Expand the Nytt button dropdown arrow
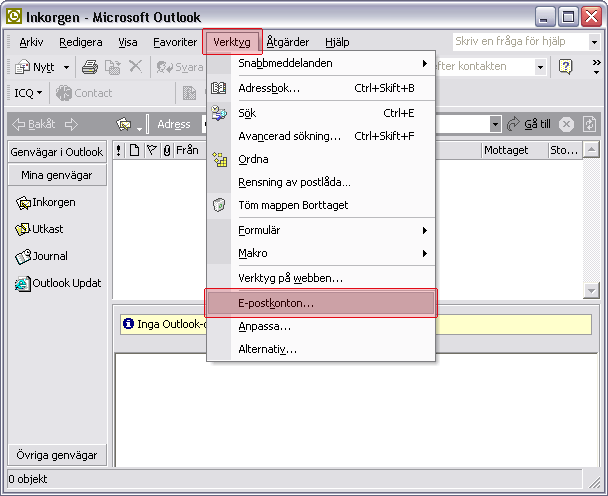The height and width of the screenshot is (496, 608). [x=67, y=67]
